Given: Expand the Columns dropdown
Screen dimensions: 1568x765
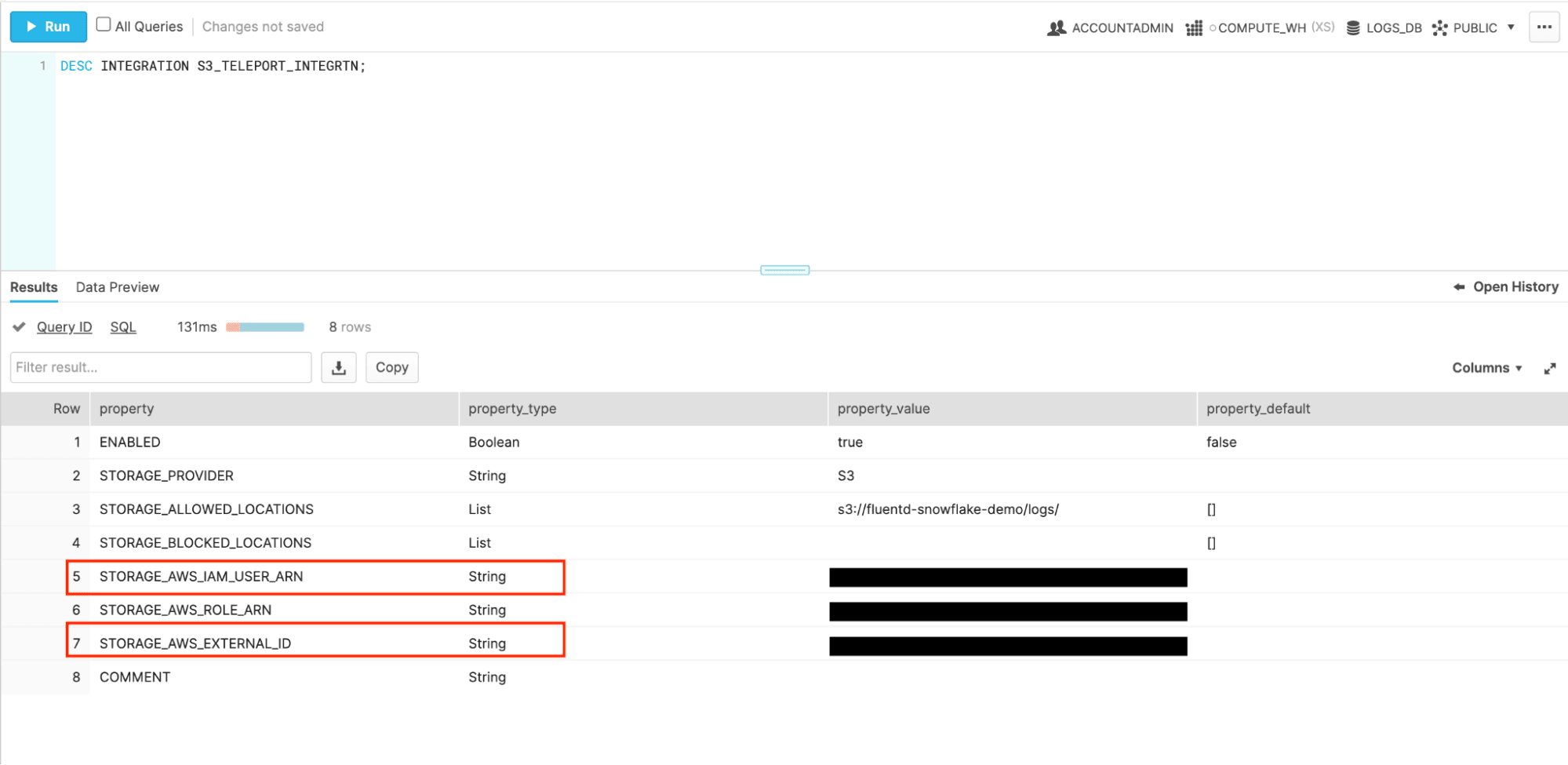Looking at the screenshot, I should coord(1486,368).
